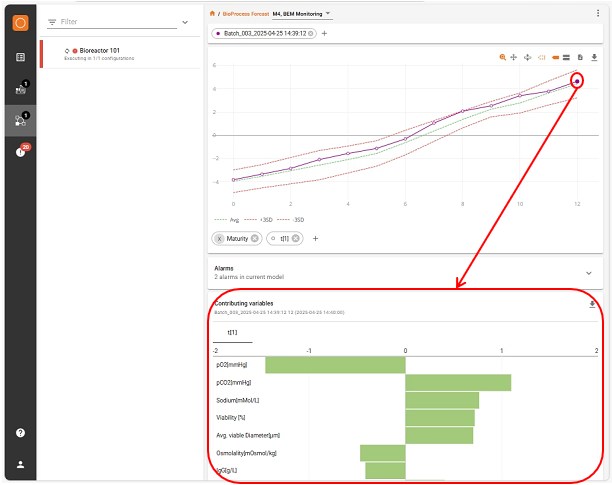Screen dimensions: 612x485
Task: Download the chart using the download icon
Action: 594,58
